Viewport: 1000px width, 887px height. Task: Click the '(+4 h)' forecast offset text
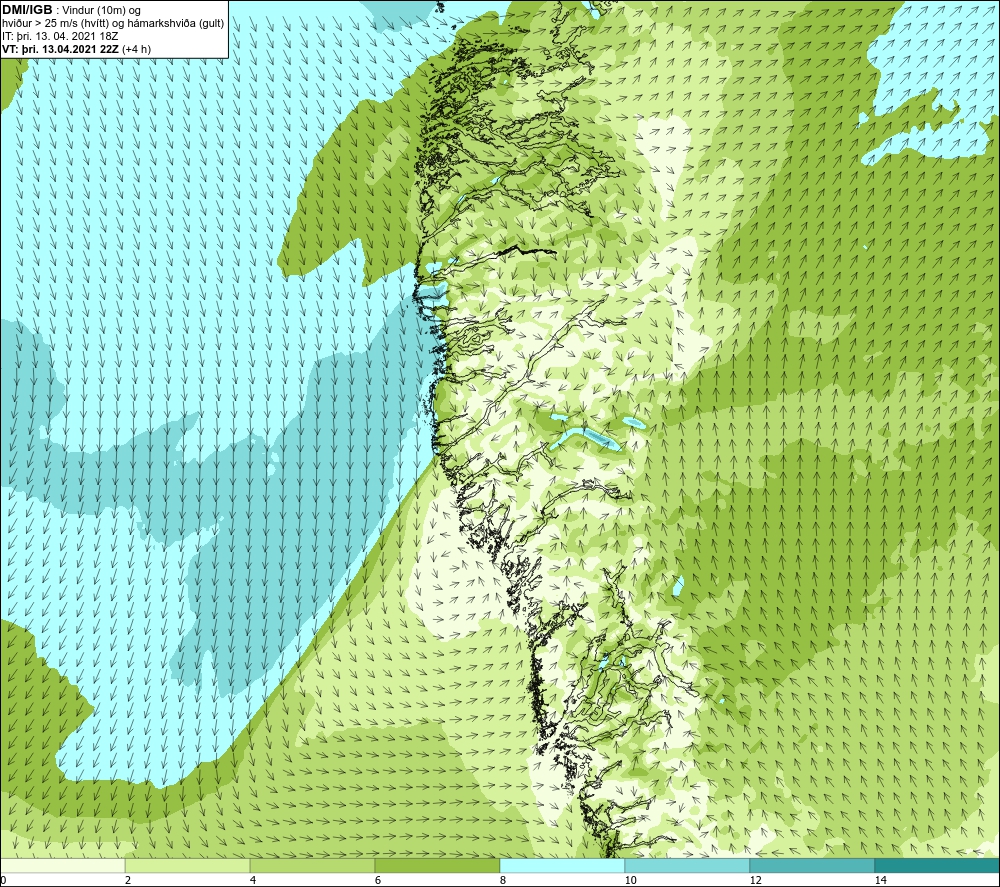pyautogui.click(x=136, y=49)
